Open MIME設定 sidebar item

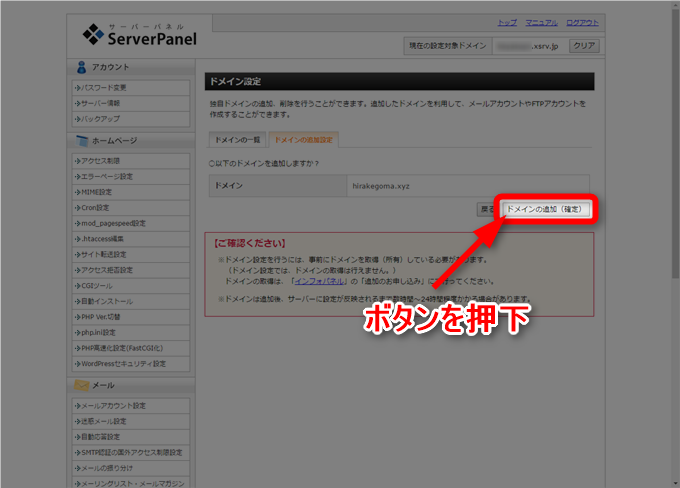[131, 192]
